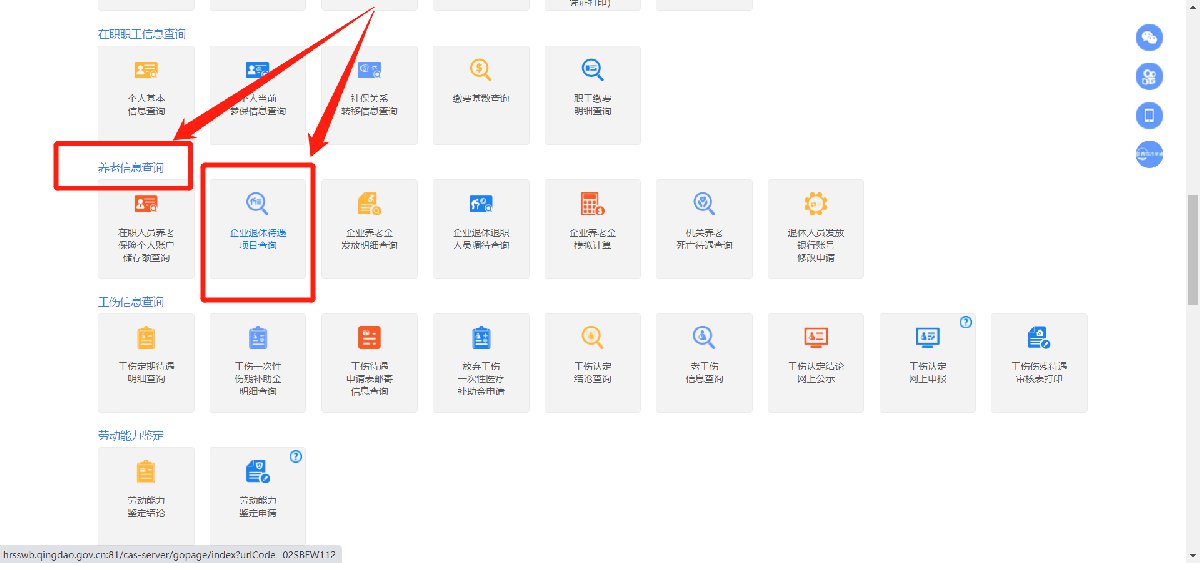This screenshot has height=563, width=1200.
Task: Open 职工缴费明细查询 tile
Action: coord(593,93)
